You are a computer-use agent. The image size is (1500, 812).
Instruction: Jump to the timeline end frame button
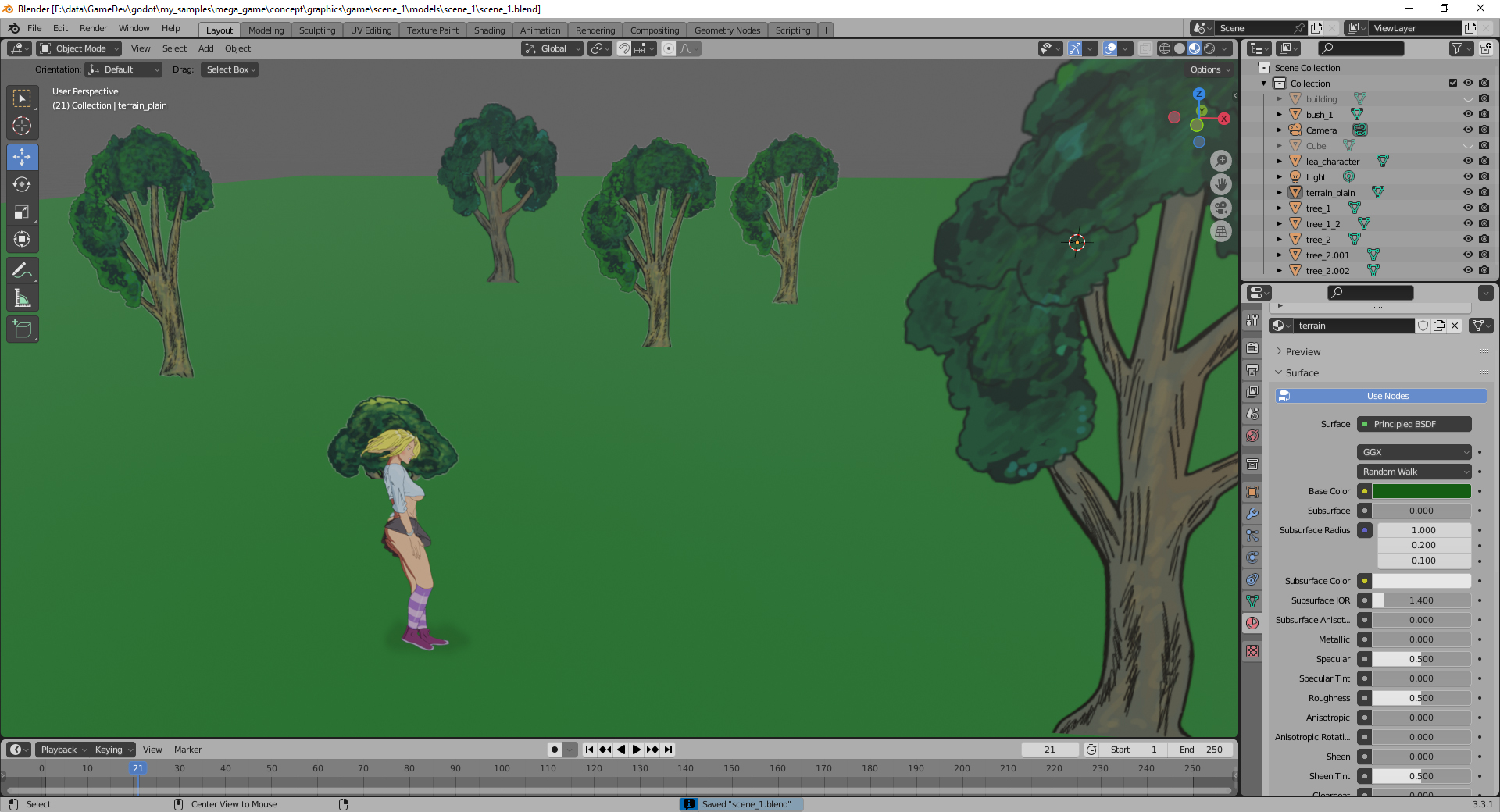tap(668, 750)
